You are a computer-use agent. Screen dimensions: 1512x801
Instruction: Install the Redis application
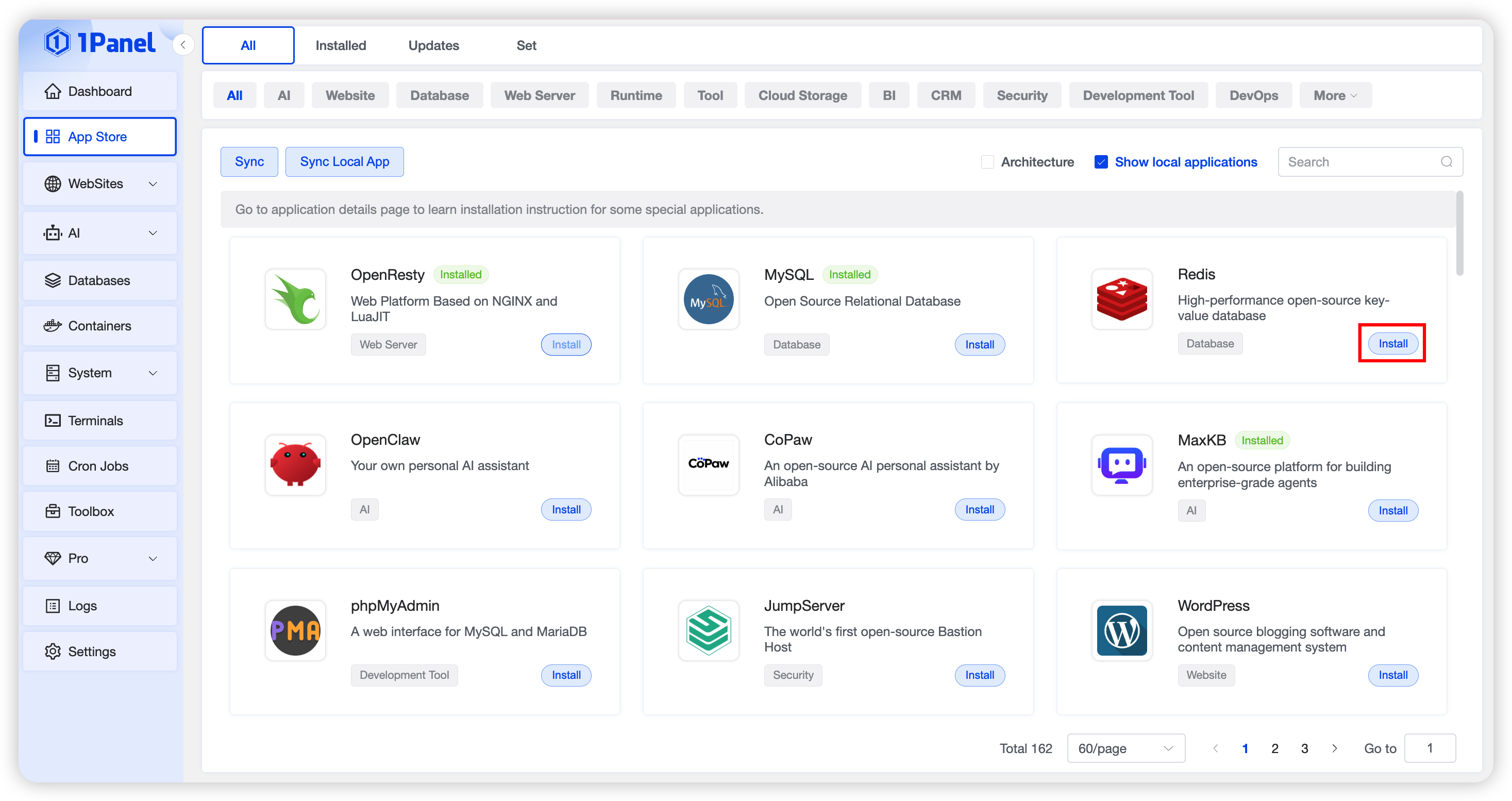tap(1392, 343)
